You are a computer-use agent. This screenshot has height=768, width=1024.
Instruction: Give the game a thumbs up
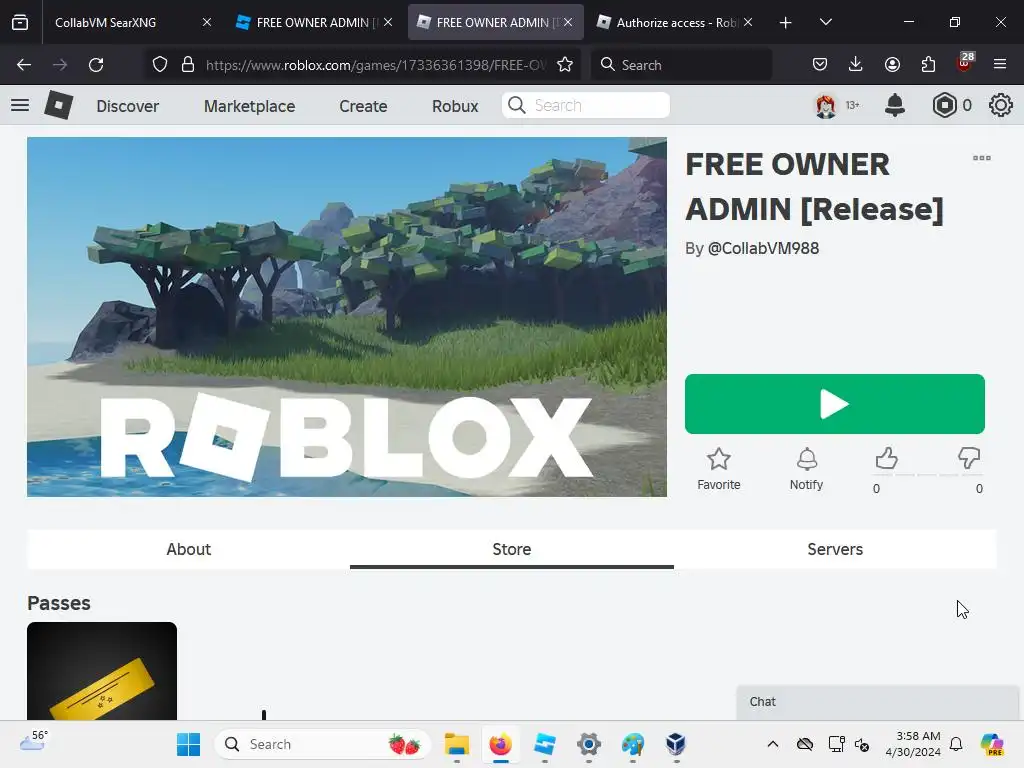pyautogui.click(x=886, y=458)
